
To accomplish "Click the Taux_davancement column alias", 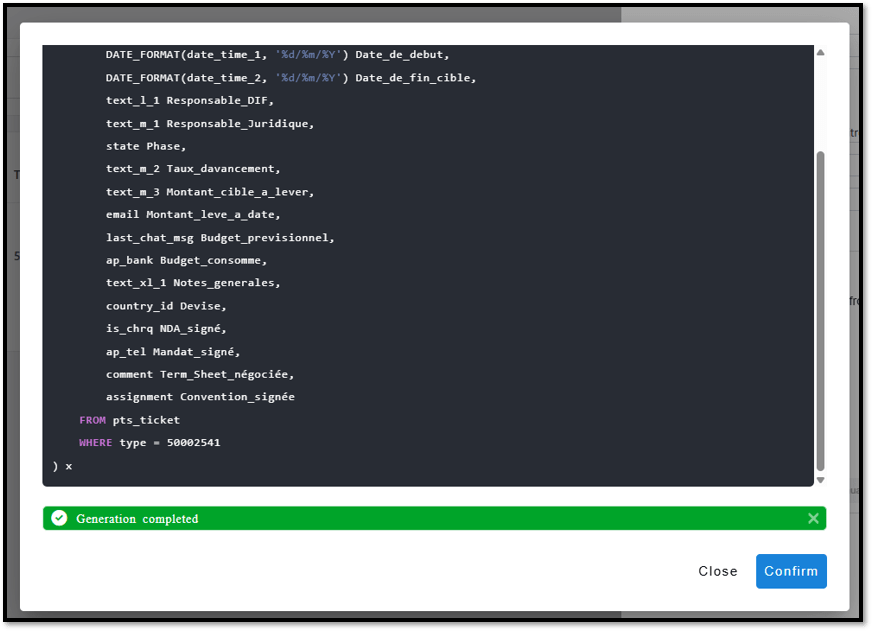I will 223,169.
